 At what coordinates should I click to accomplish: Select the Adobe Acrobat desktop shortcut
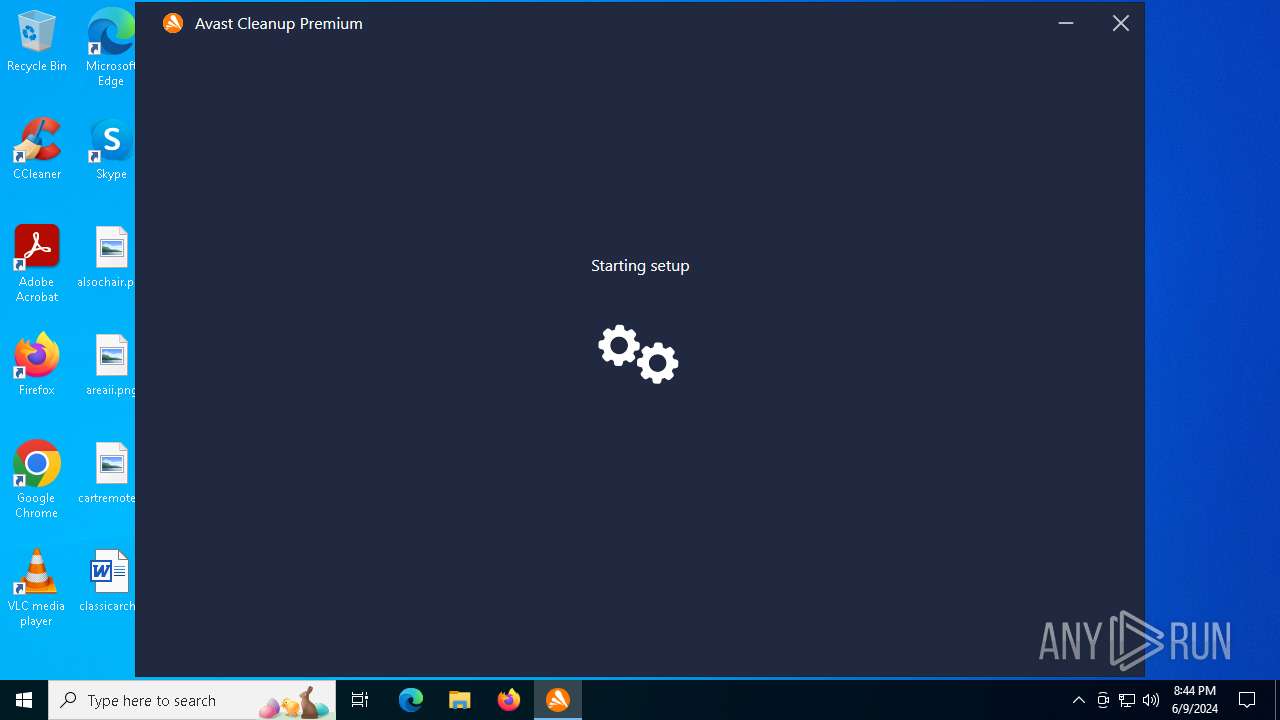[37, 264]
